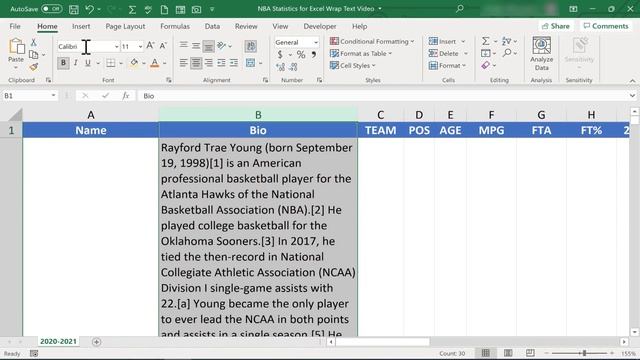This screenshot has width=640, height=360.
Task: Click the Analyze Data button
Action: coord(542,53)
